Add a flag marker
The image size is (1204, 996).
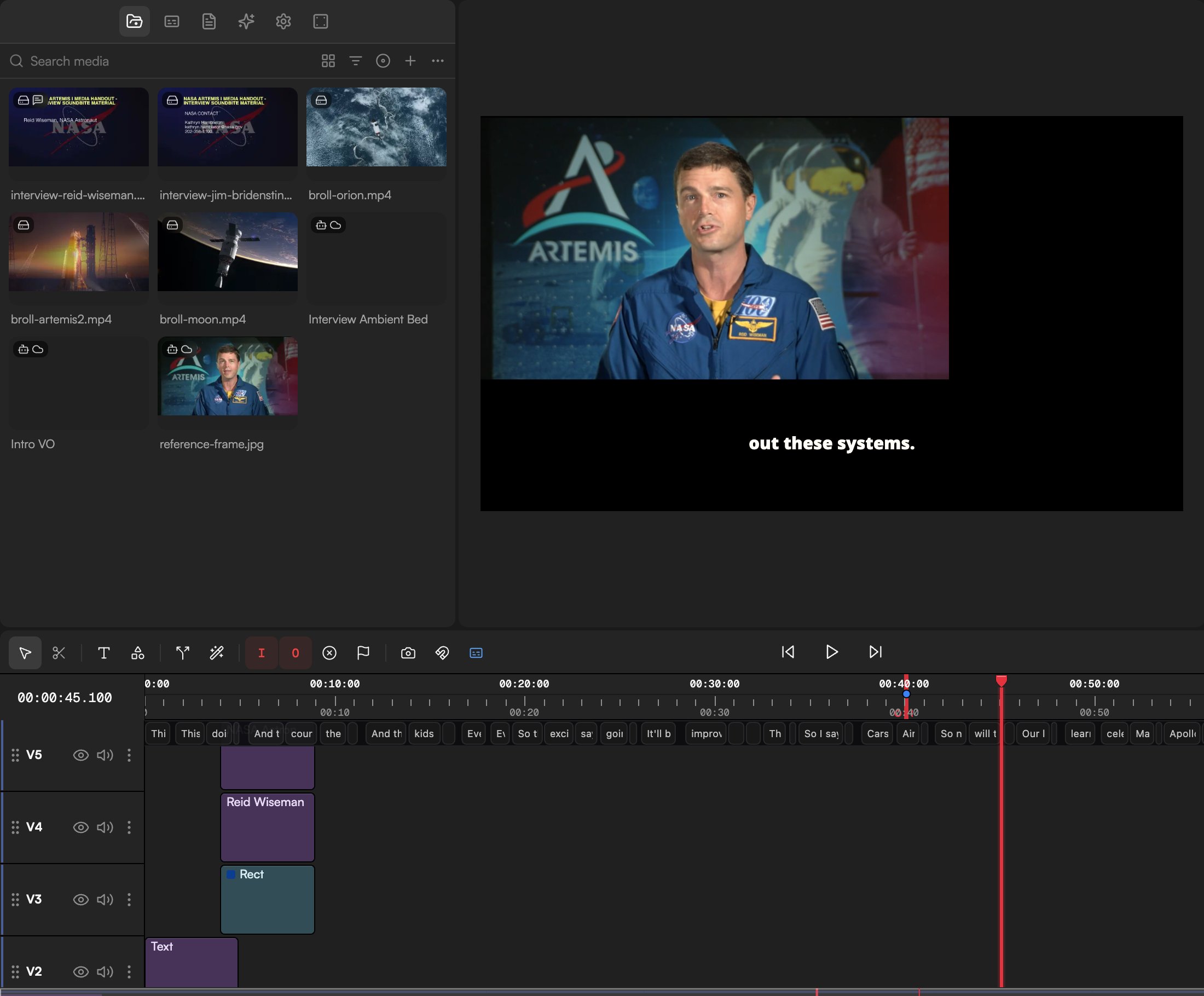(363, 652)
